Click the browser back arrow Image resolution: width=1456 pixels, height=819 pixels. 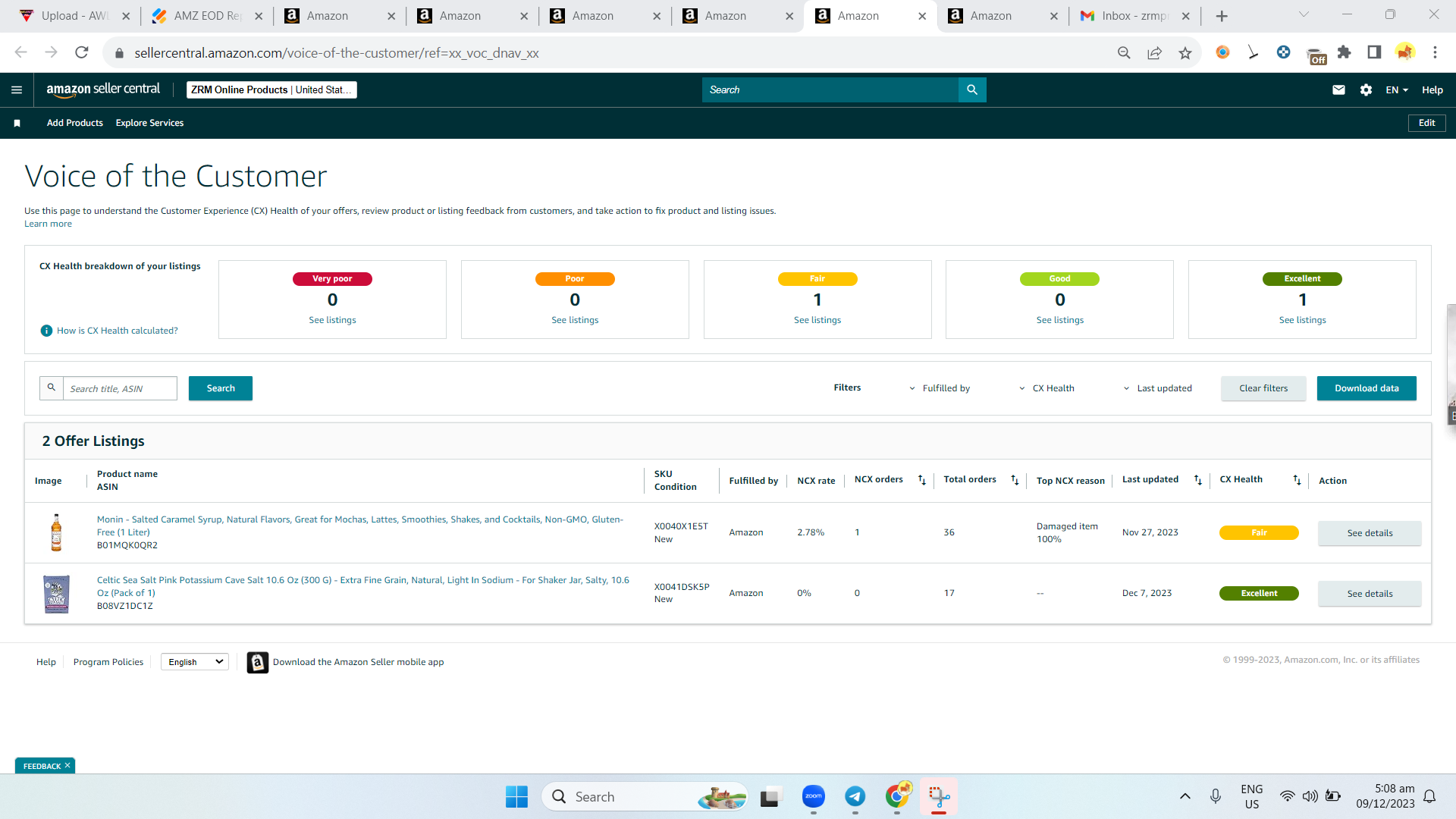[x=20, y=52]
